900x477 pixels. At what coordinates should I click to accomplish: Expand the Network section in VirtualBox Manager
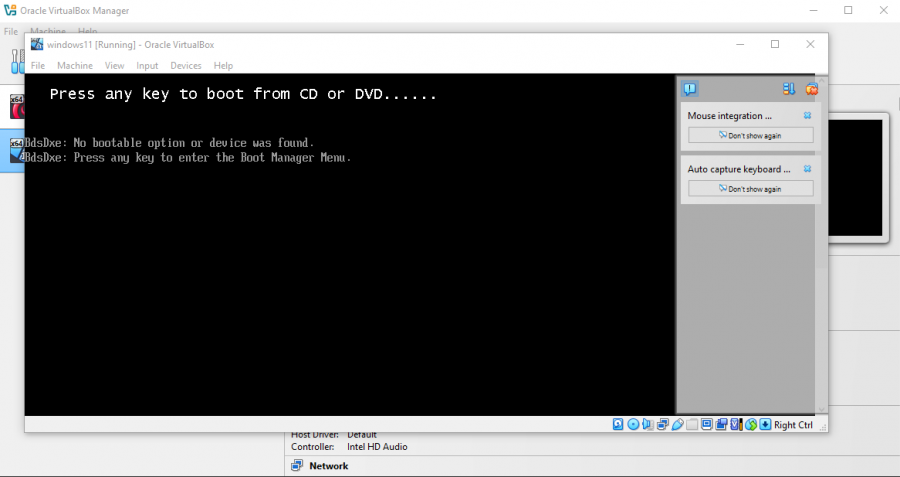point(328,466)
